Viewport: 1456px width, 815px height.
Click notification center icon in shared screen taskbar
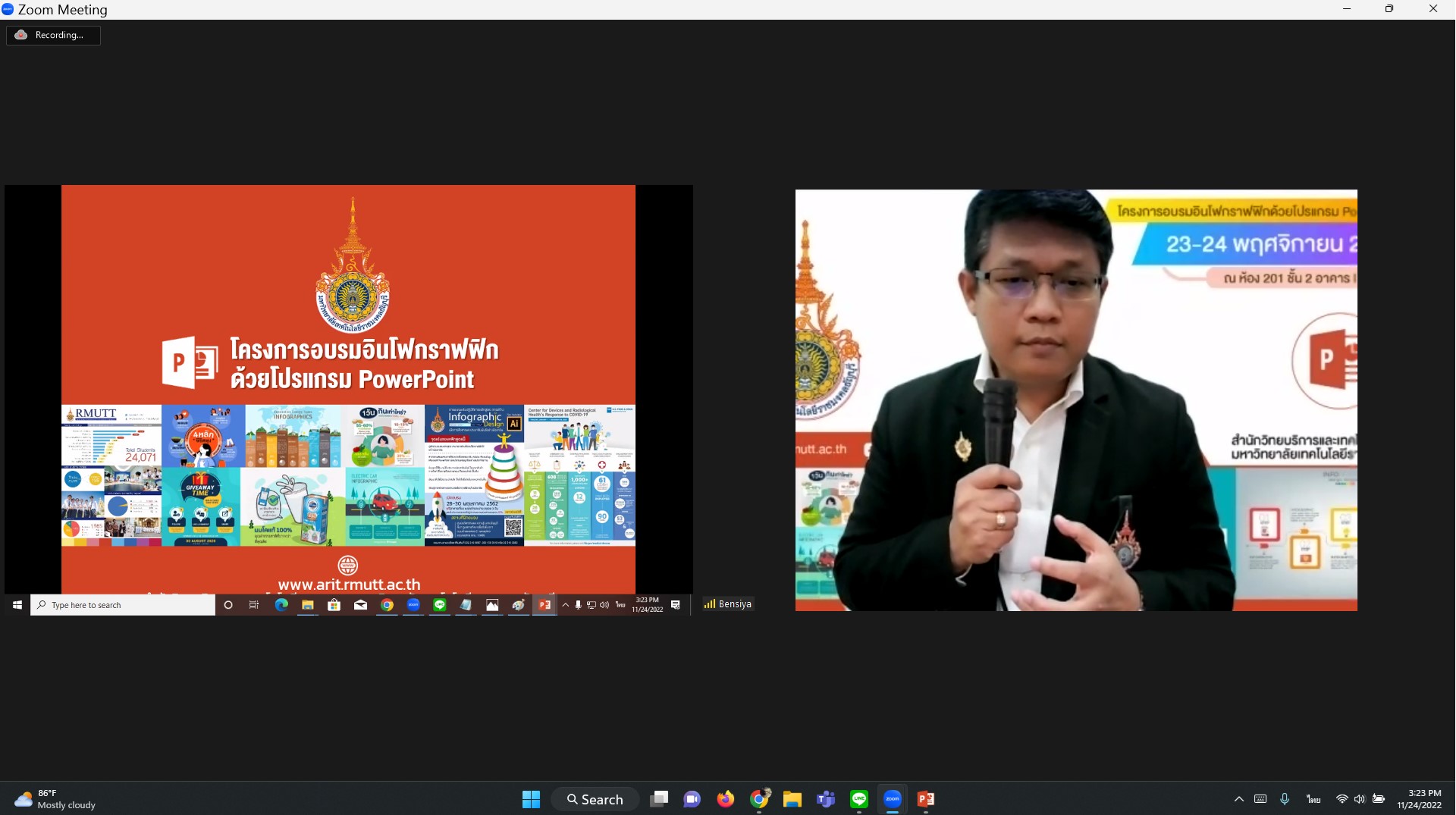[x=676, y=605]
